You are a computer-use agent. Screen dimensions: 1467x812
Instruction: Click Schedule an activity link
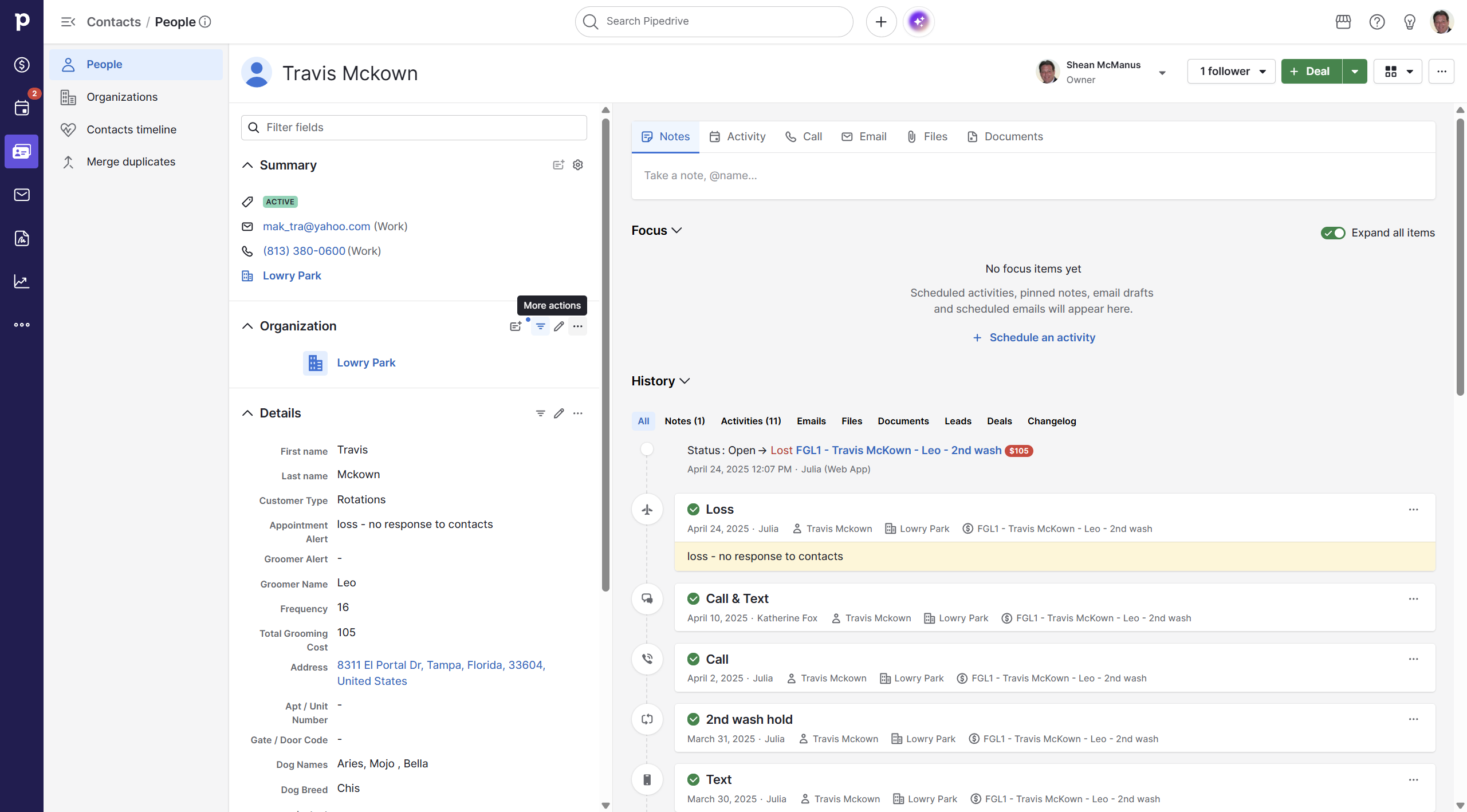(1034, 337)
